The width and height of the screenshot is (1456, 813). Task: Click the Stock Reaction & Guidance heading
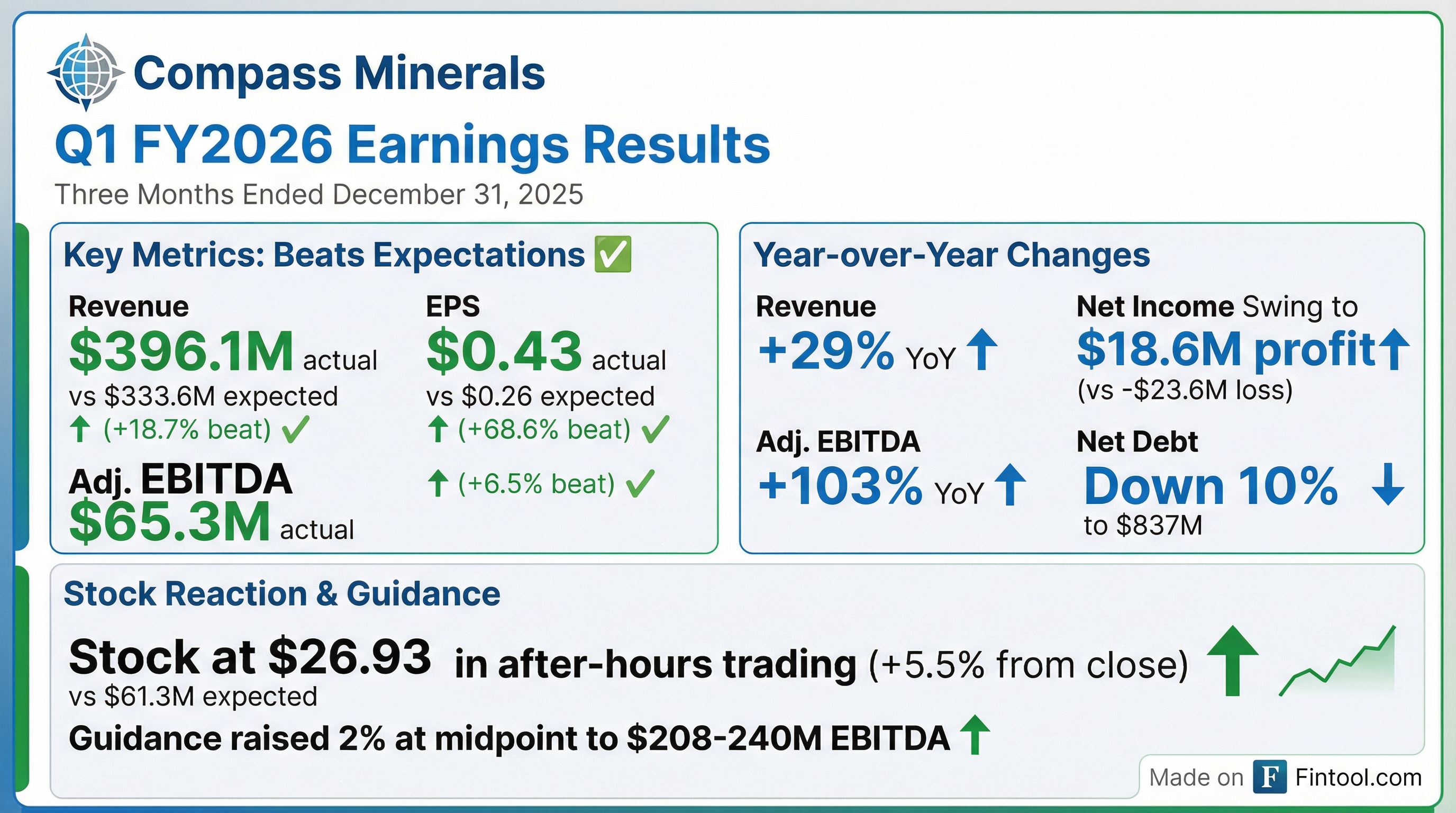(x=282, y=594)
